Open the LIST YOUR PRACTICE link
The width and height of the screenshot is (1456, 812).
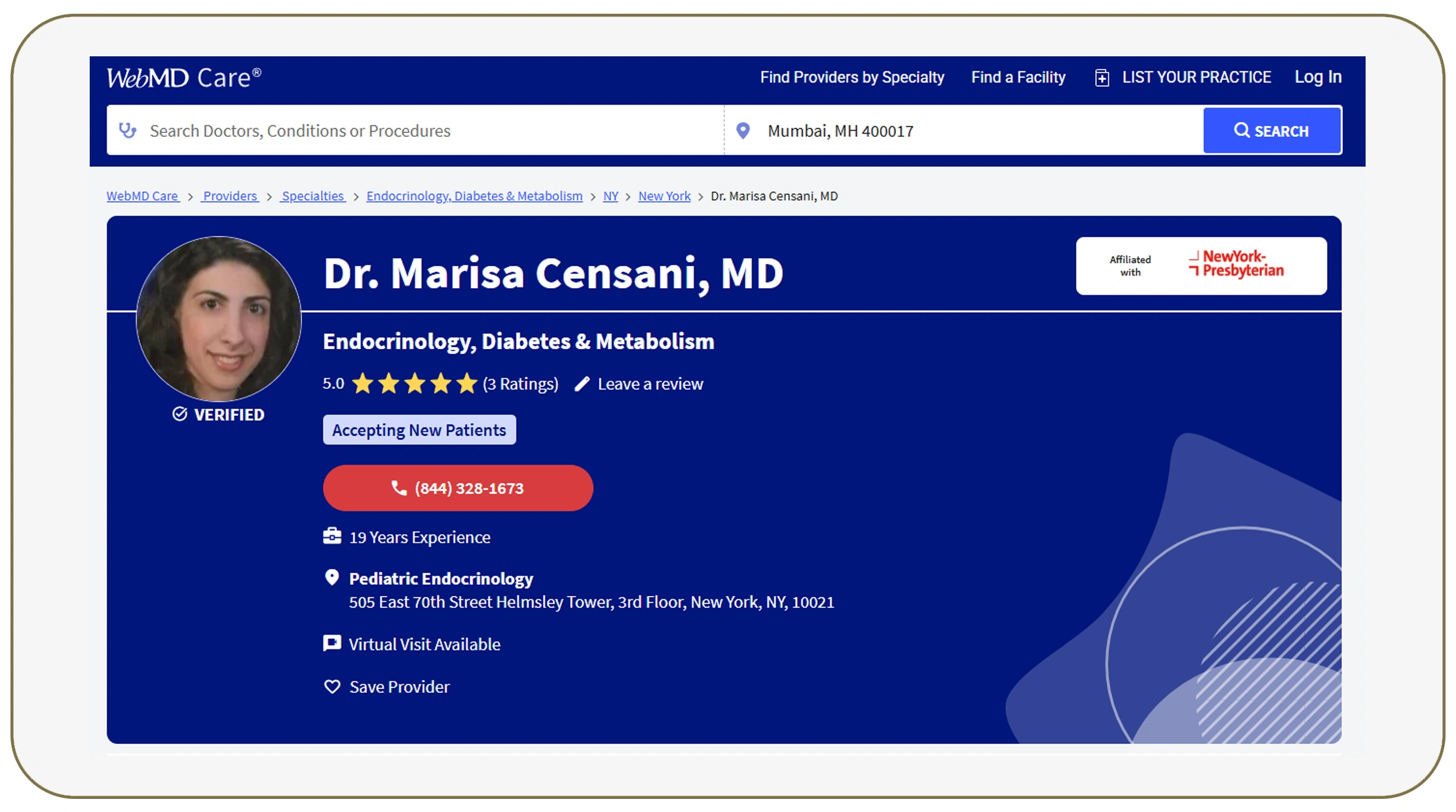[x=1197, y=77]
